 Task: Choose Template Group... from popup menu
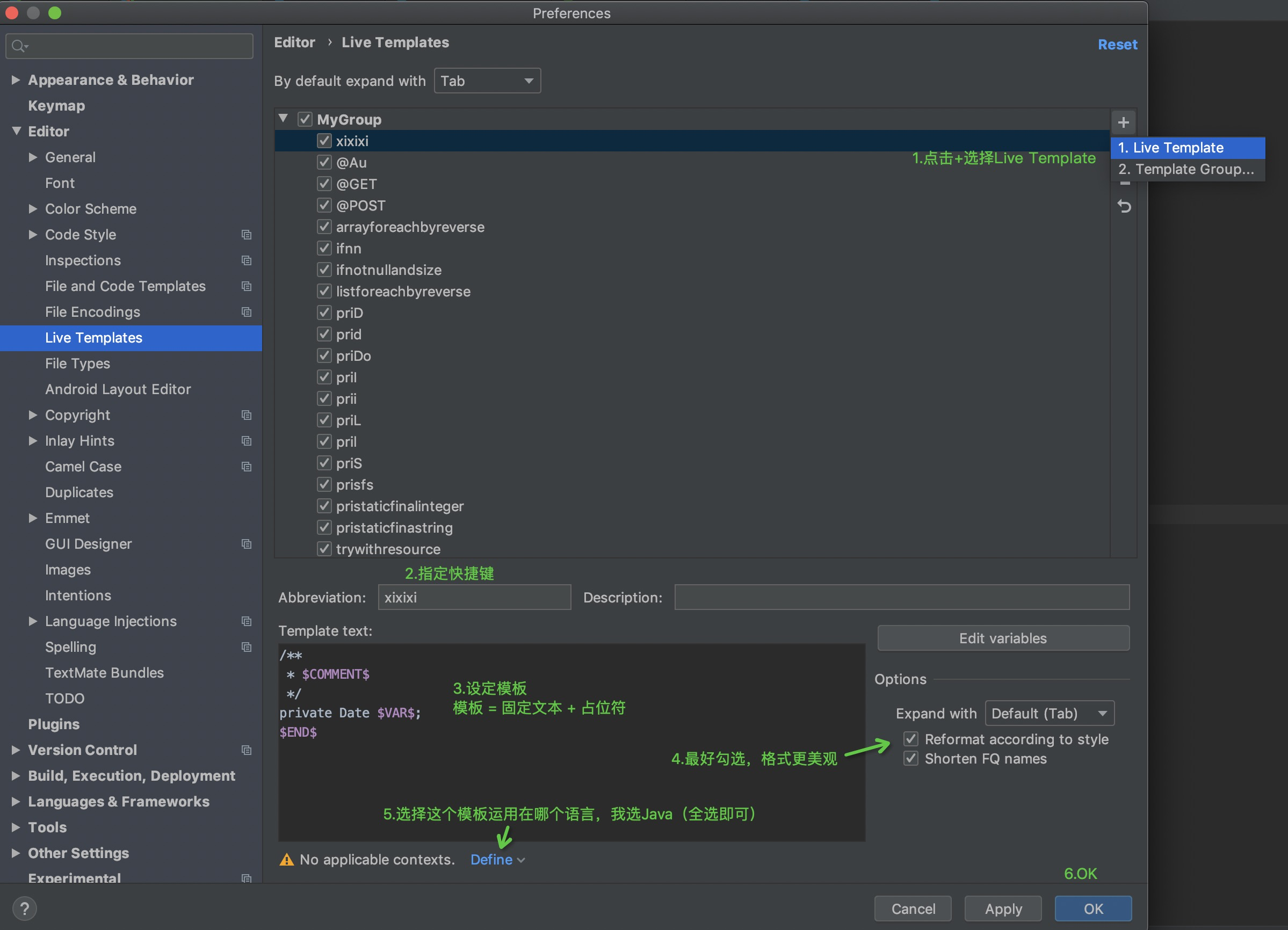[1187, 169]
